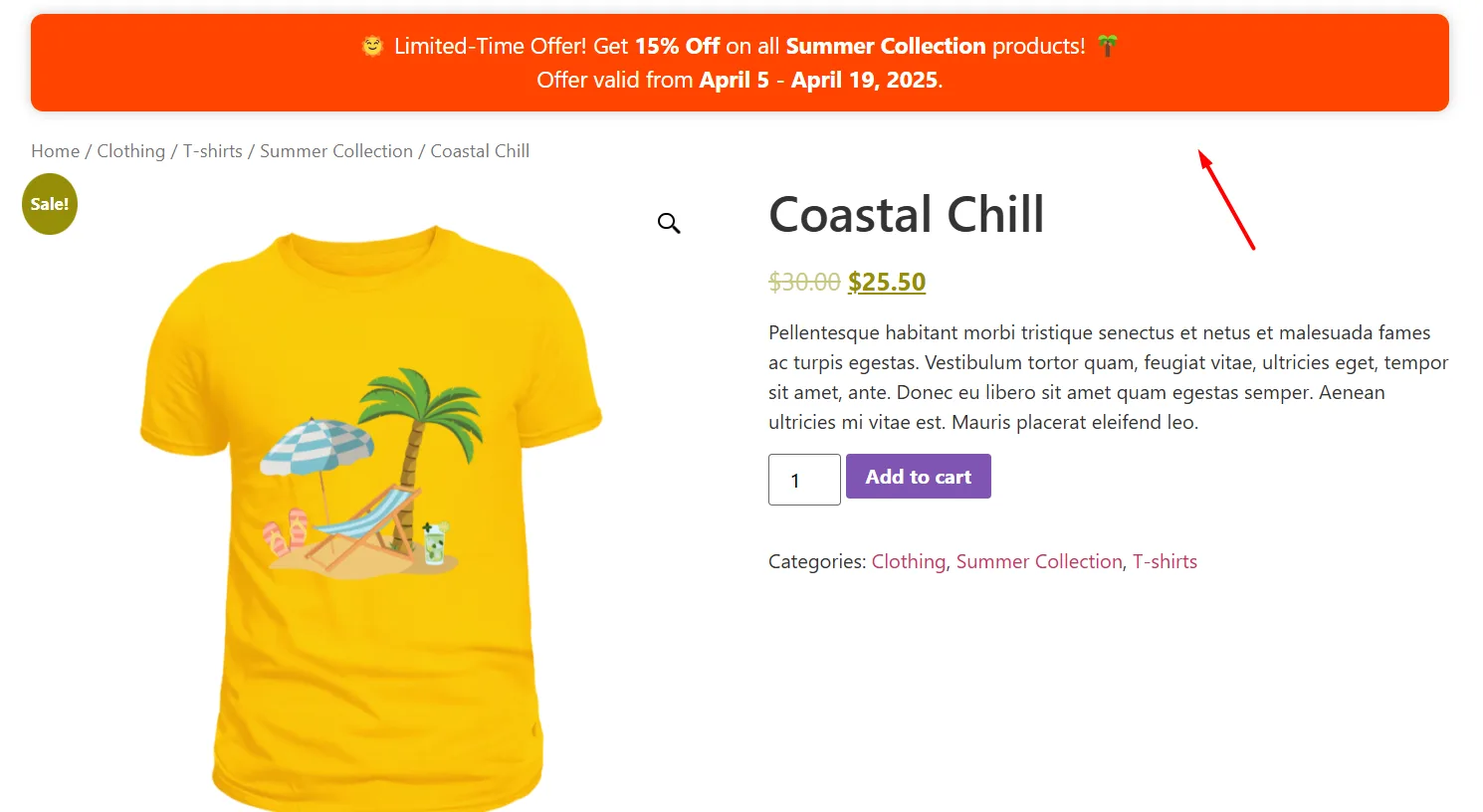Click the sun emoji in the promo banner
1483x812 pixels.
[x=372, y=46]
